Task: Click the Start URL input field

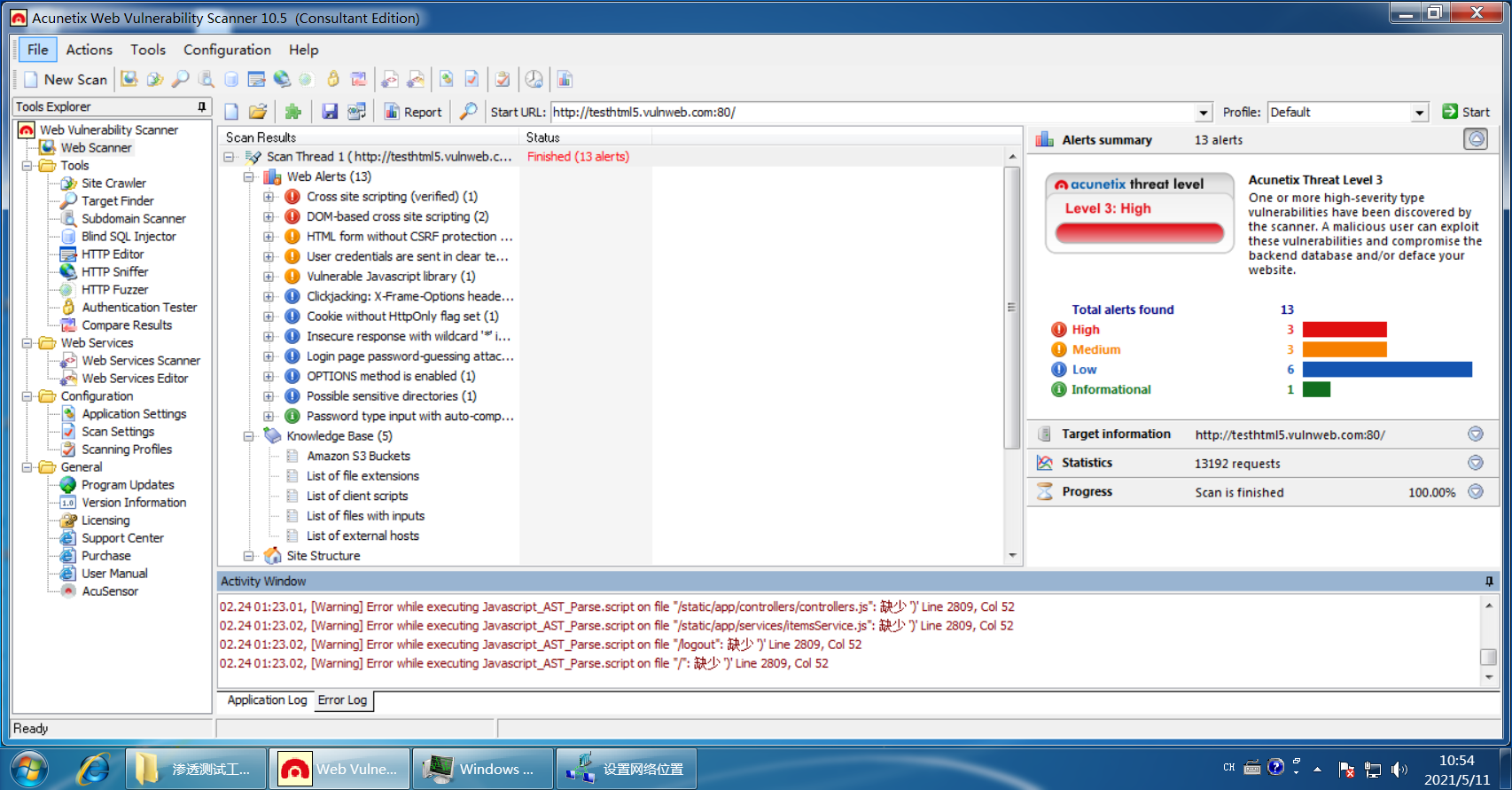Action: click(873, 112)
